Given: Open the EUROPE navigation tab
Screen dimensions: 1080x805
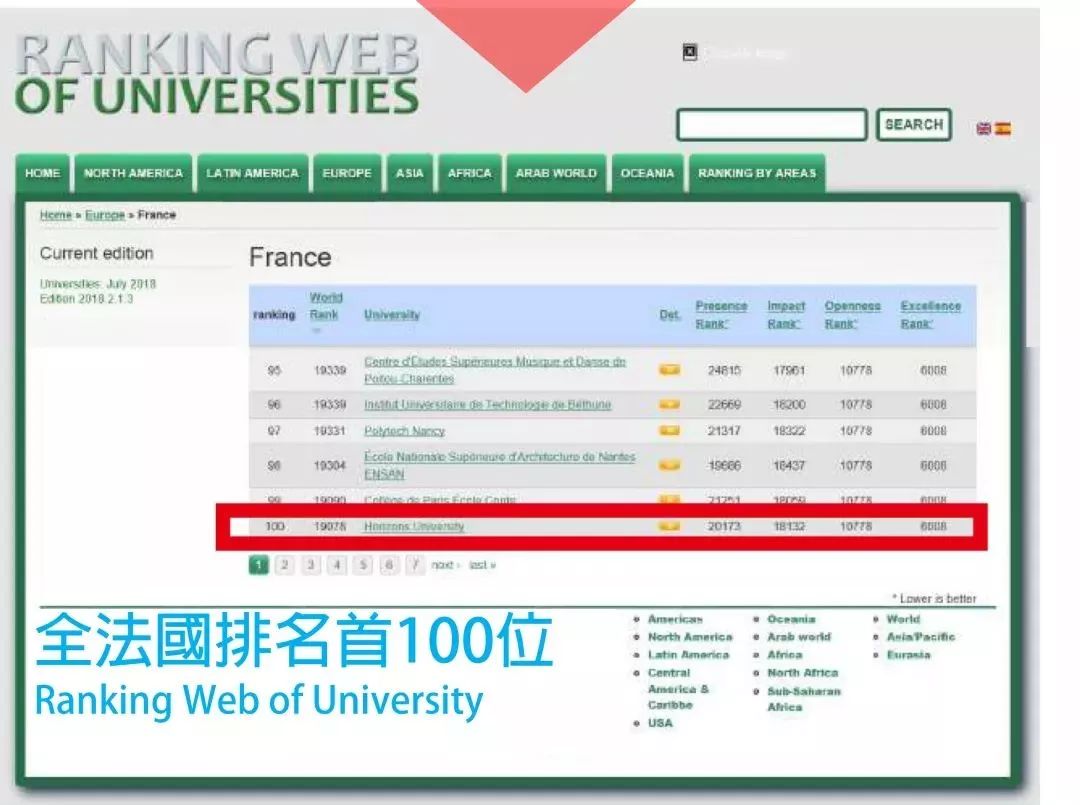Looking at the screenshot, I should pyautogui.click(x=347, y=173).
